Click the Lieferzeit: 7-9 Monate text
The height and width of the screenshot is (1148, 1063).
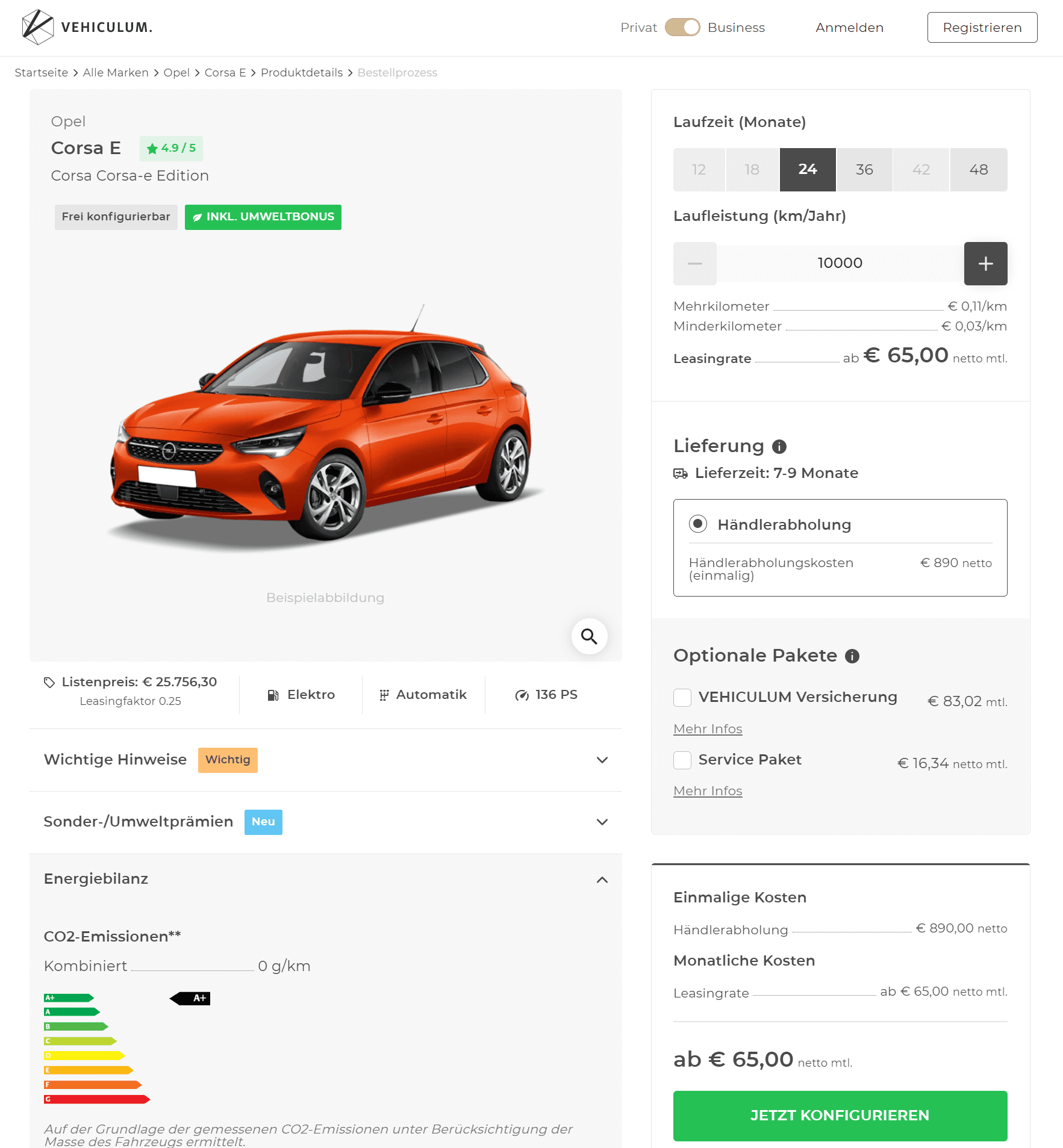coord(776,474)
